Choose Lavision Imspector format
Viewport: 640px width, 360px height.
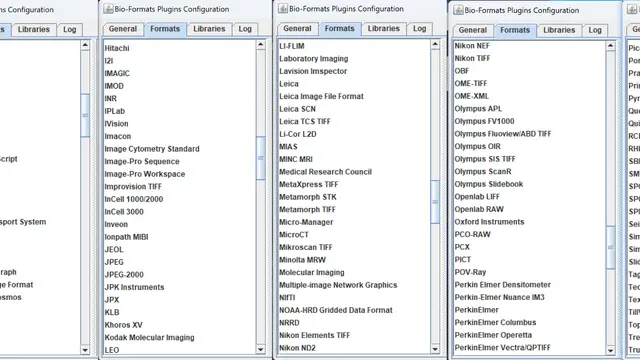(x=313, y=71)
